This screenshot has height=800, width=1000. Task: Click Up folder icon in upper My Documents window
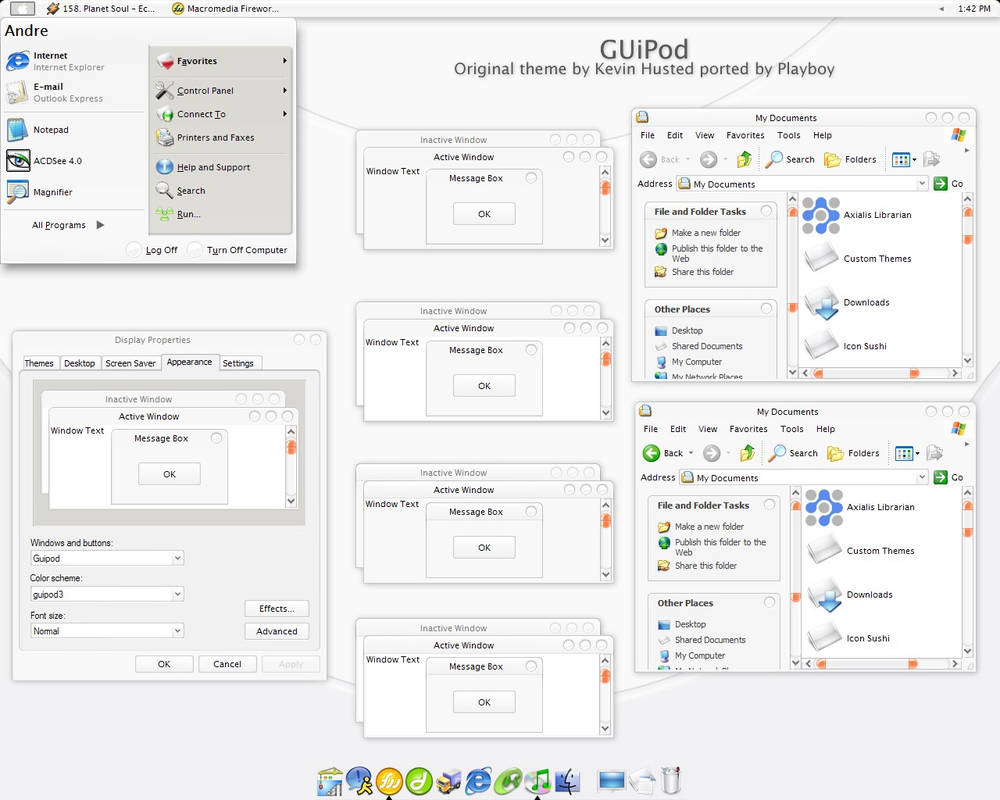click(x=744, y=159)
